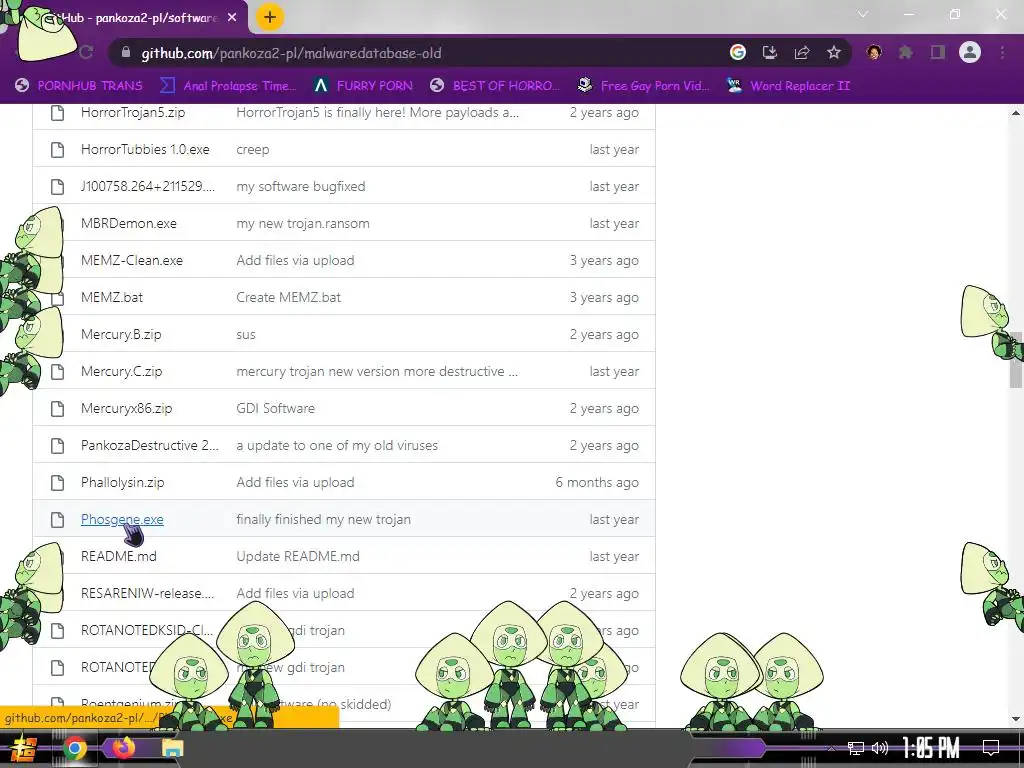Toggle the browser side panel

938,52
